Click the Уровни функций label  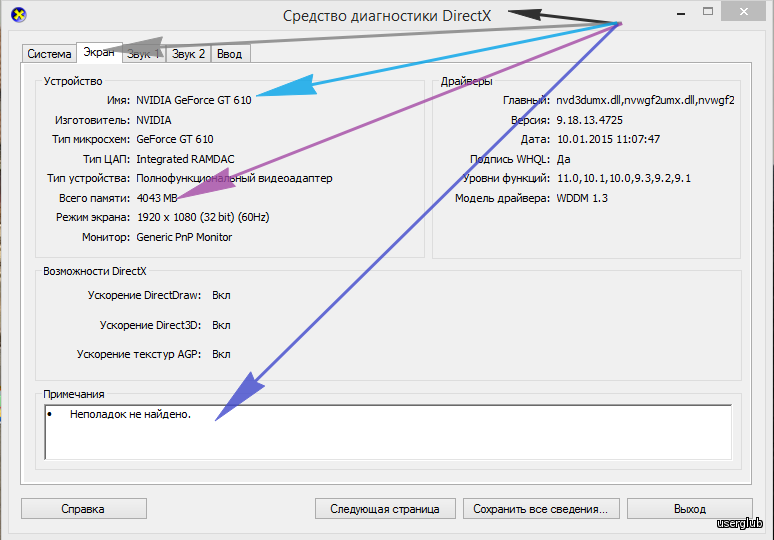coord(506,178)
